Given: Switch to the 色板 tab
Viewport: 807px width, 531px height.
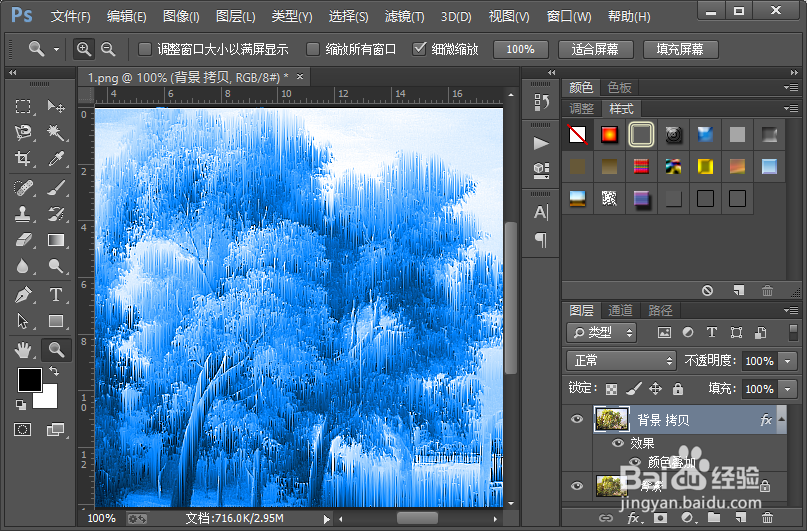Looking at the screenshot, I should pos(619,87).
